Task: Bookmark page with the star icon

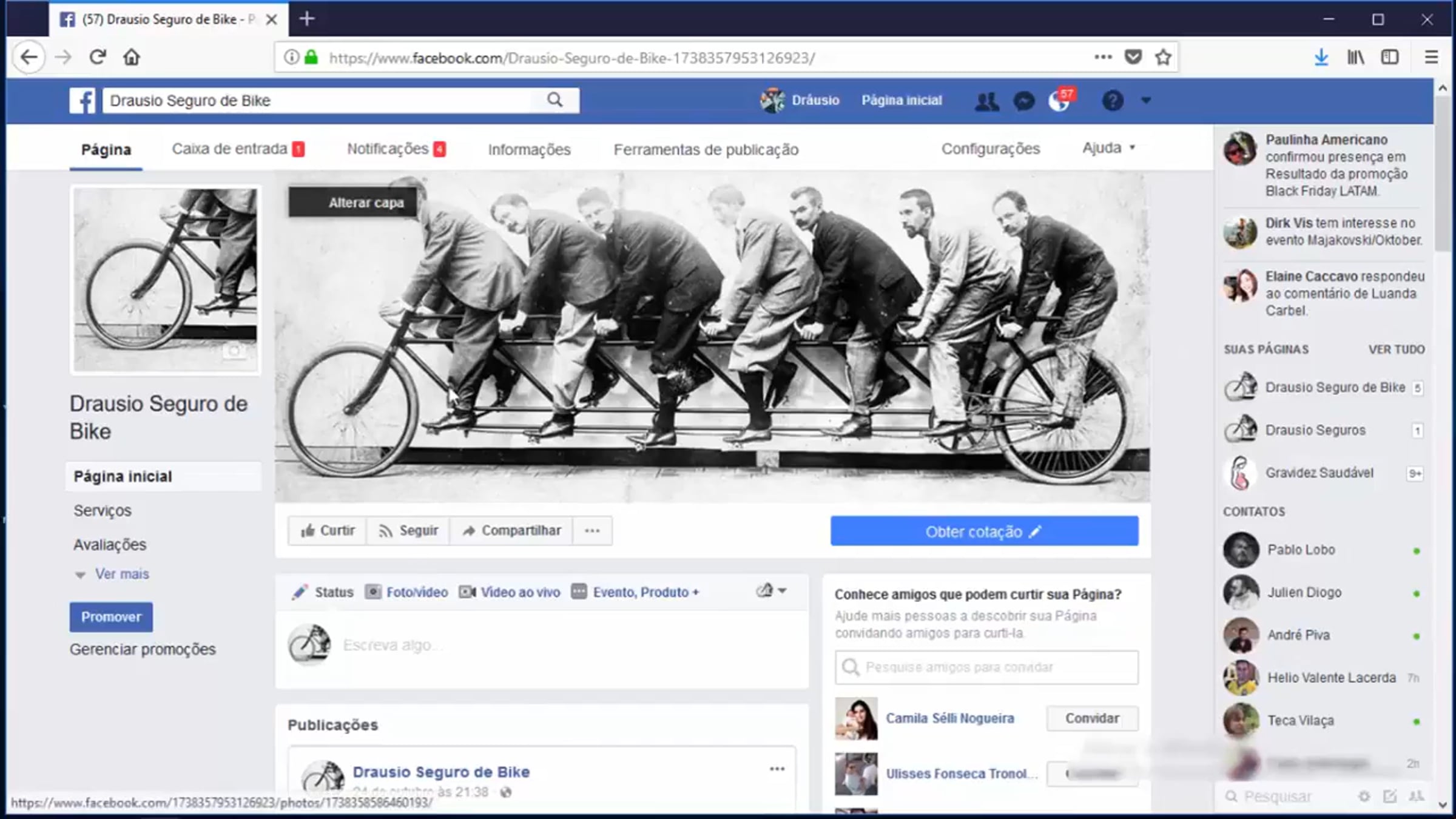Action: click(1163, 58)
